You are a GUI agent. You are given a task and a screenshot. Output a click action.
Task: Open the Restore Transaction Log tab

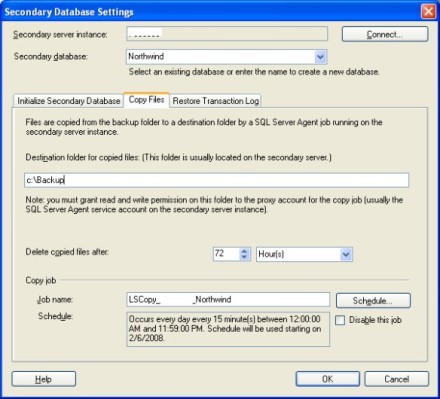click(216, 101)
